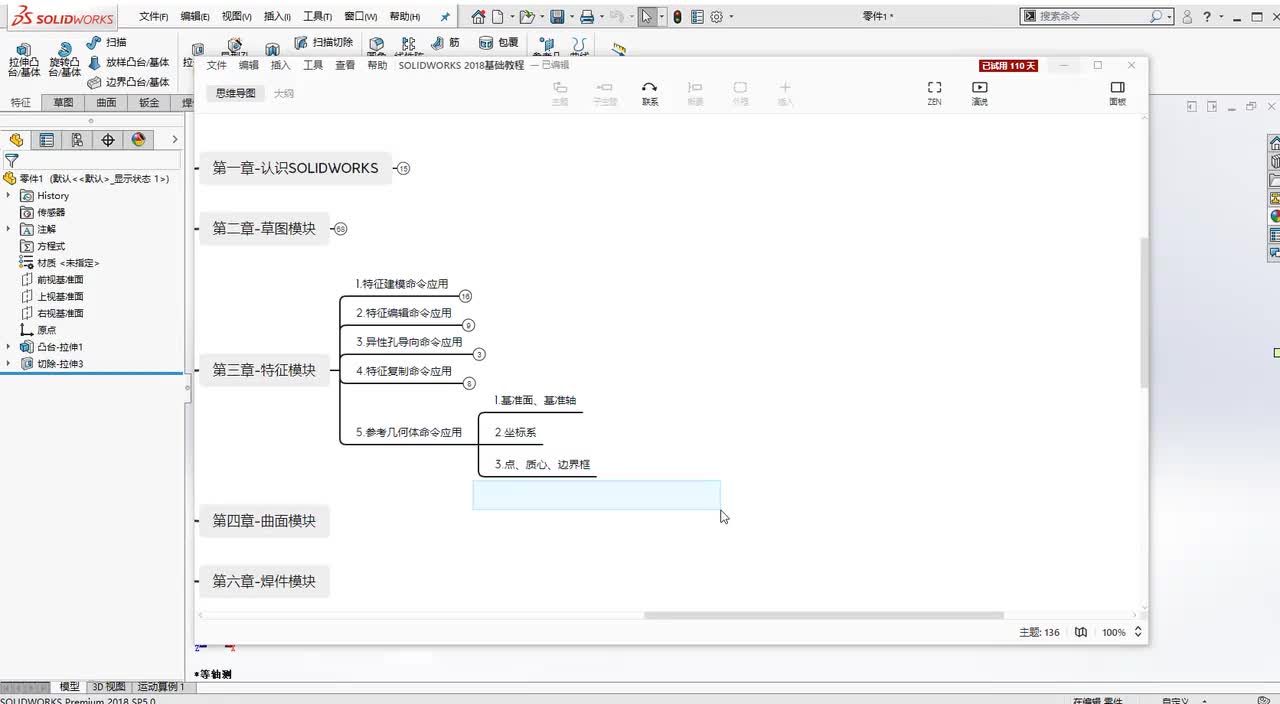Screen dimensions: 1280x704
Task: Open the DisplayManager color ball tab
Action: (138, 140)
